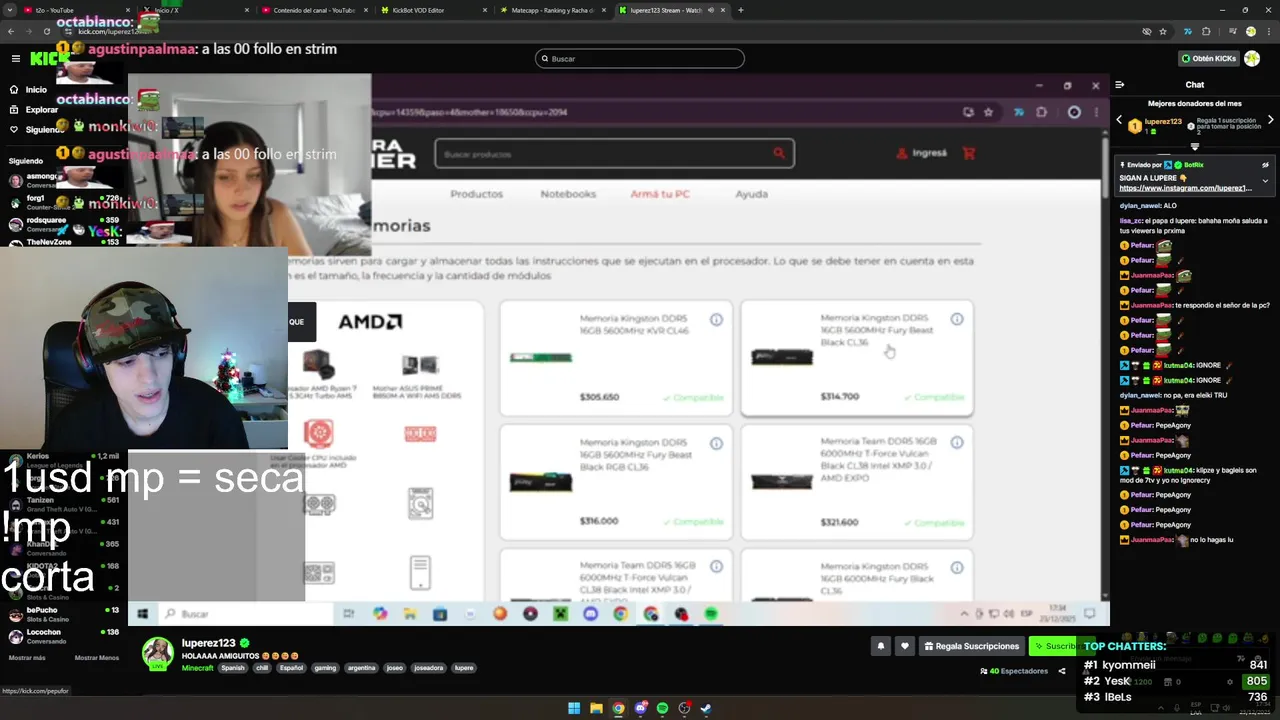Click 'Ingresá' login link in store
This screenshot has width=1280, height=720.
coord(922,153)
